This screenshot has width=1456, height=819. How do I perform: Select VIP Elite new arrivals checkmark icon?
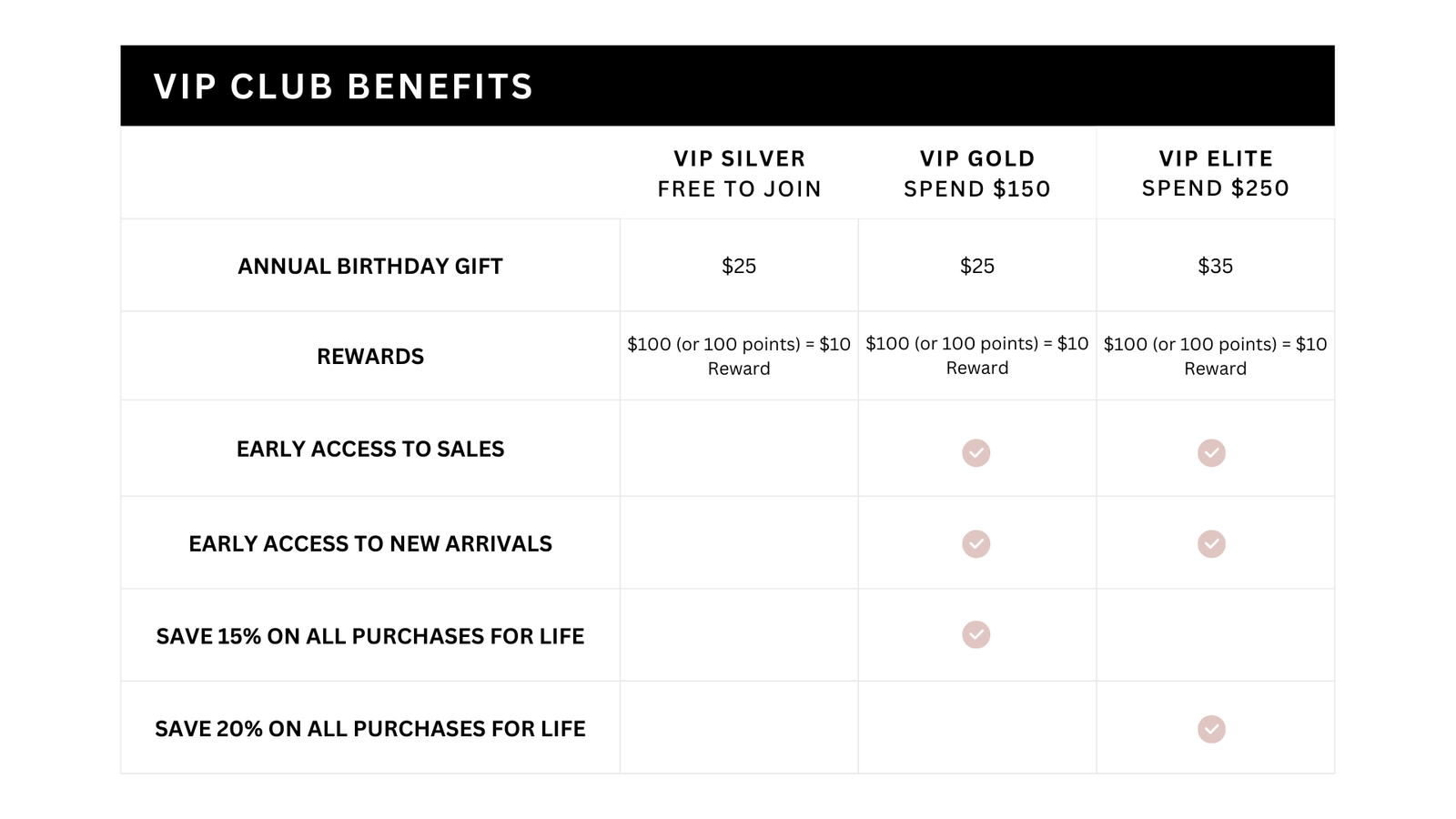1211,543
